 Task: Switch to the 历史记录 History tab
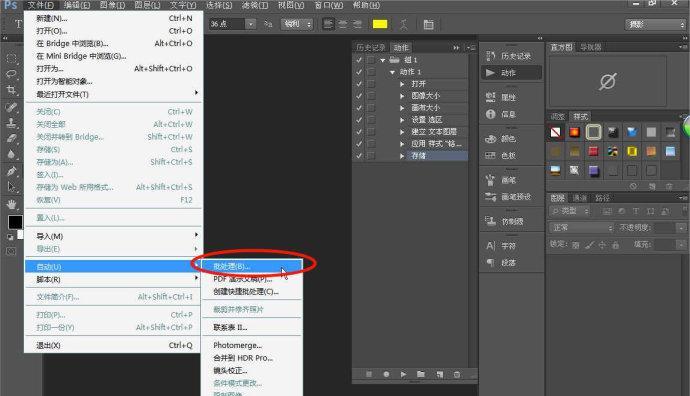371,47
